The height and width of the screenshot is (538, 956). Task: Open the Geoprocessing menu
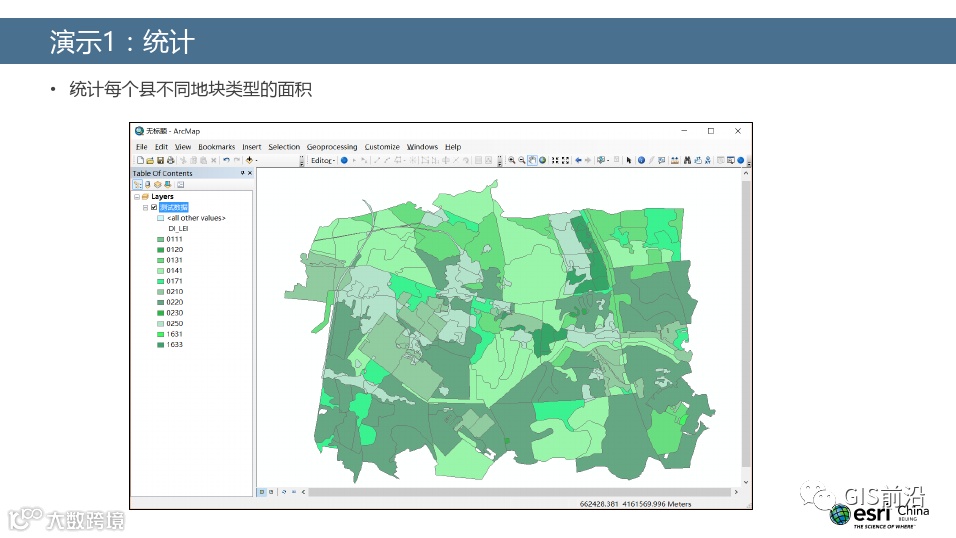tap(331, 147)
